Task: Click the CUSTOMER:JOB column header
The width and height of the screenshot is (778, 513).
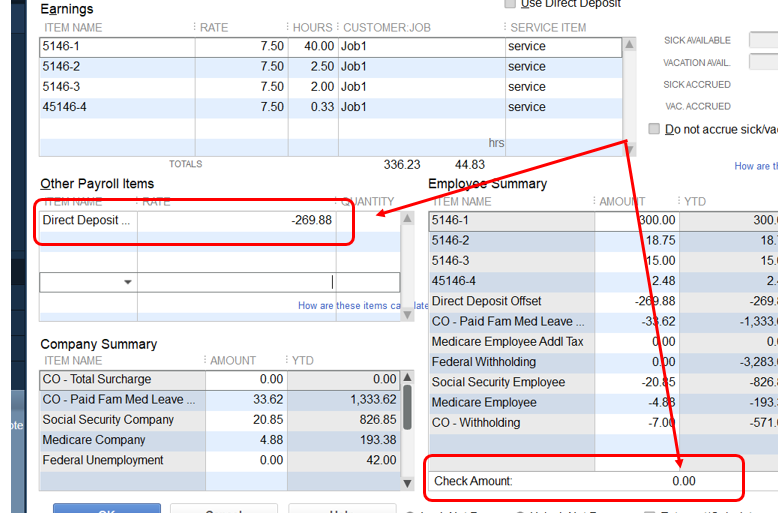Action: (x=387, y=28)
